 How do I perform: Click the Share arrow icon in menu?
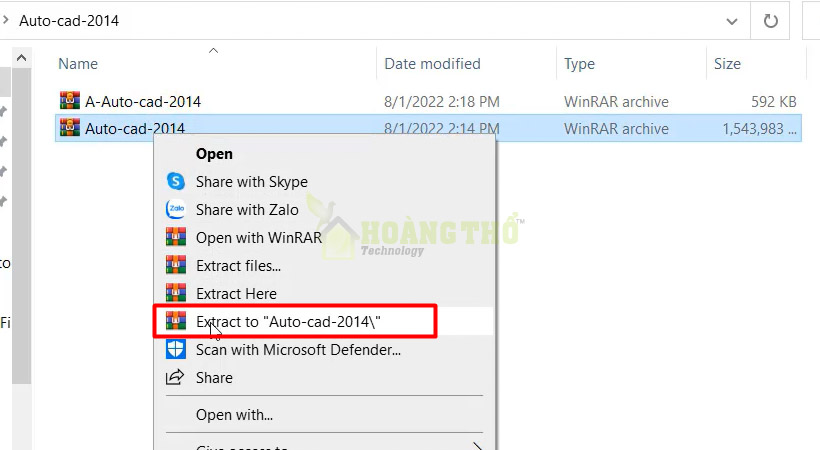(x=175, y=377)
